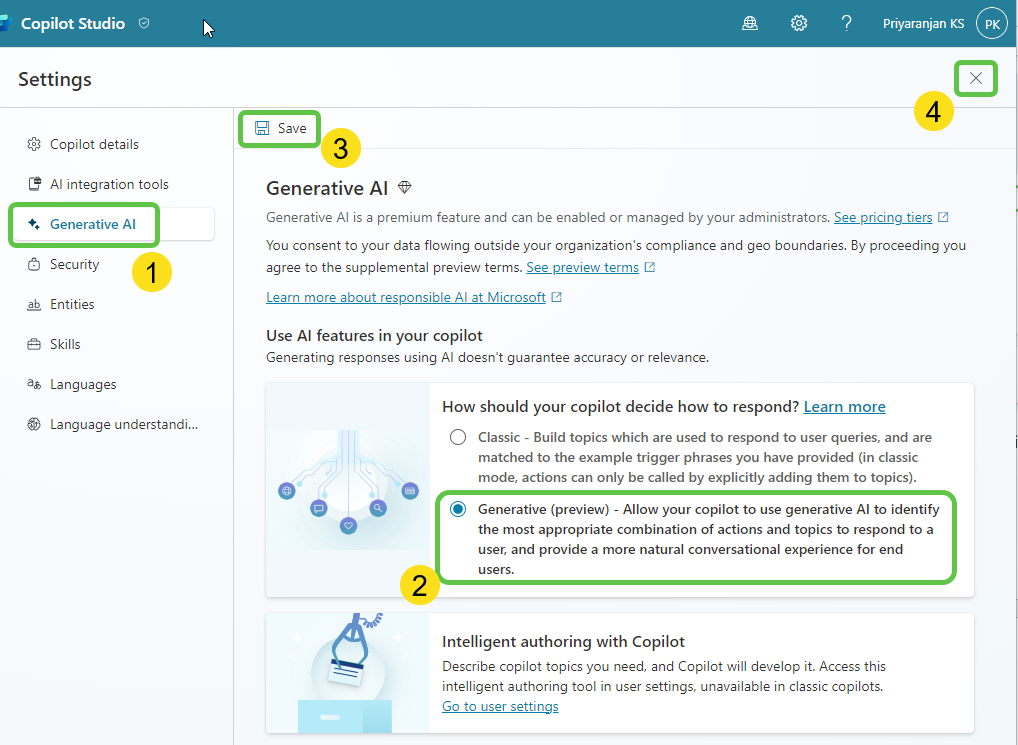Click Learn more about responsible AI
The width and height of the screenshot is (1018, 745).
coord(405,297)
